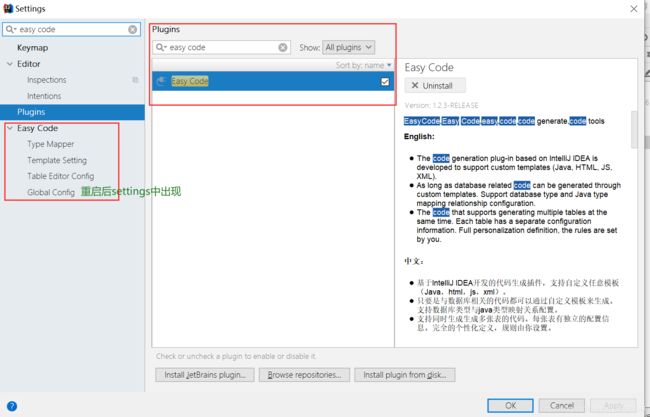The width and height of the screenshot is (650, 417).
Task: Select Easy Code row in plugin list
Action: 273,81
